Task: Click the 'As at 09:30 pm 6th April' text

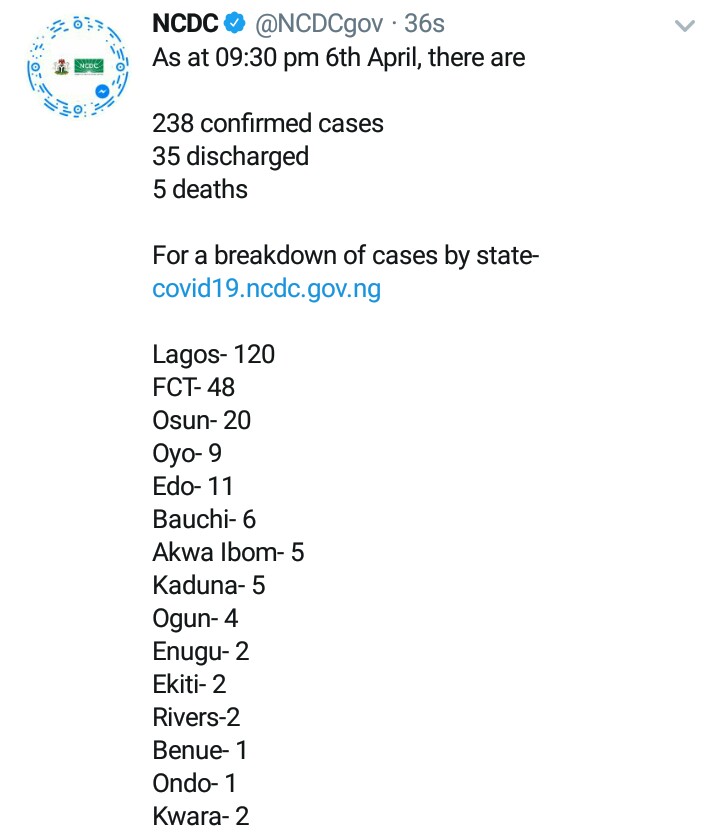Action: point(338,58)
